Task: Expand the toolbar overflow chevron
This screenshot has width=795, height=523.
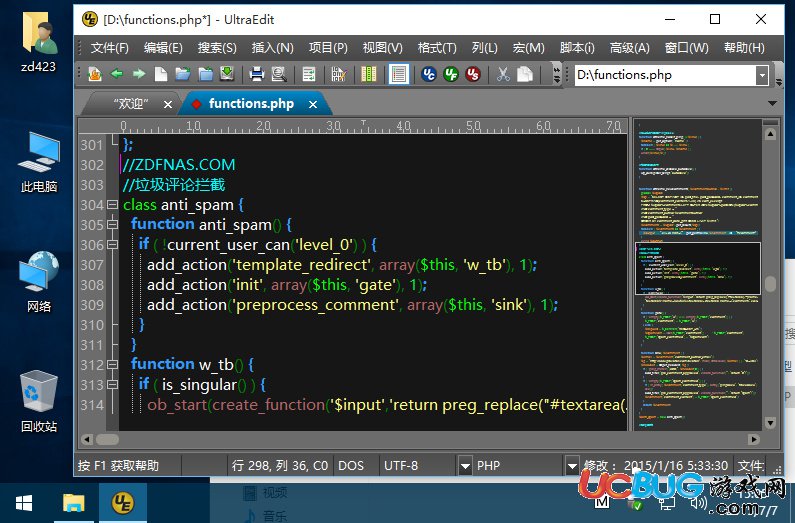Action: pyautogui.click(x=557, y=74)
